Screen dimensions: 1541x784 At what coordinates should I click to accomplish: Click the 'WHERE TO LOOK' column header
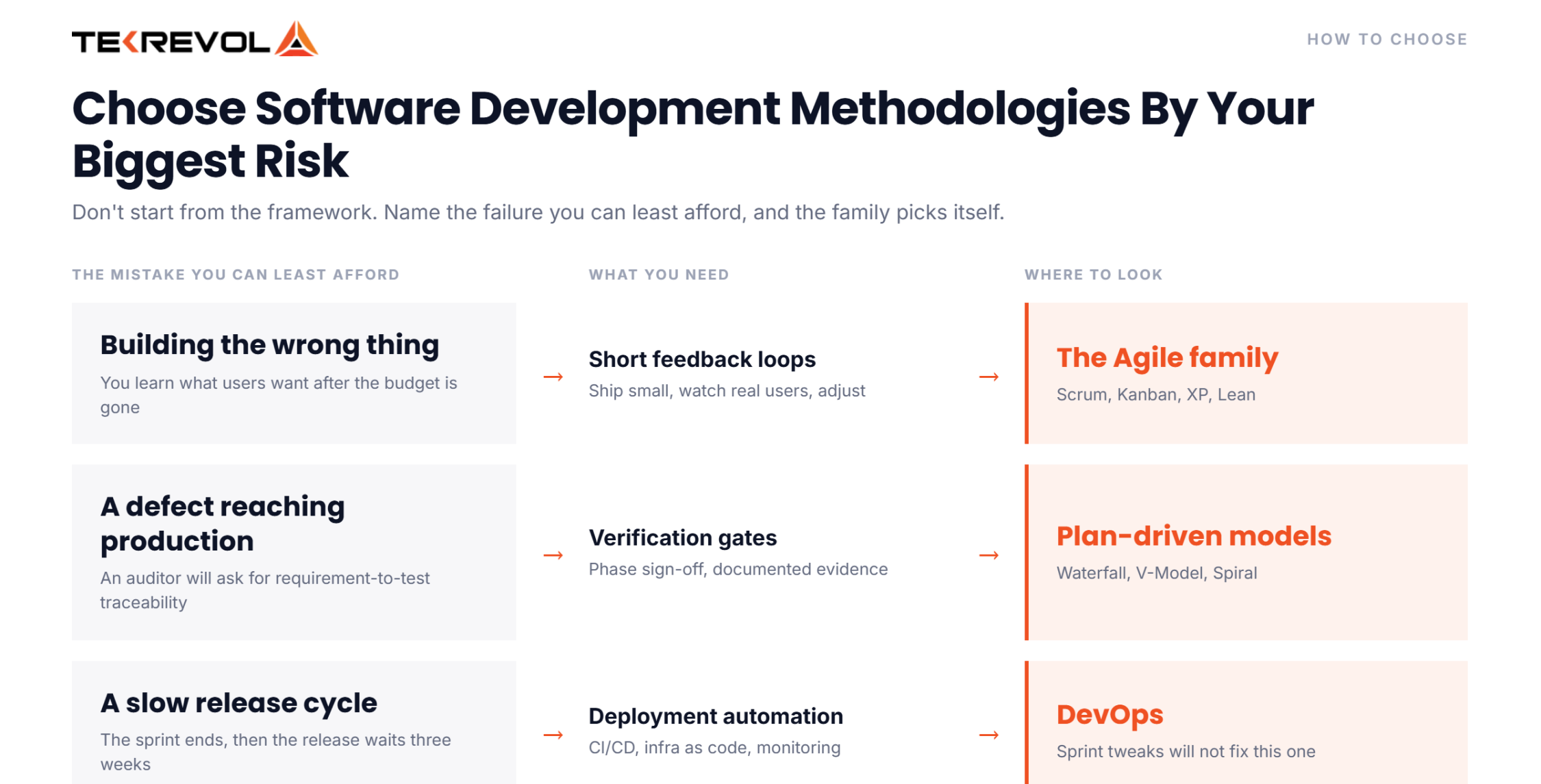[1093, 275]
